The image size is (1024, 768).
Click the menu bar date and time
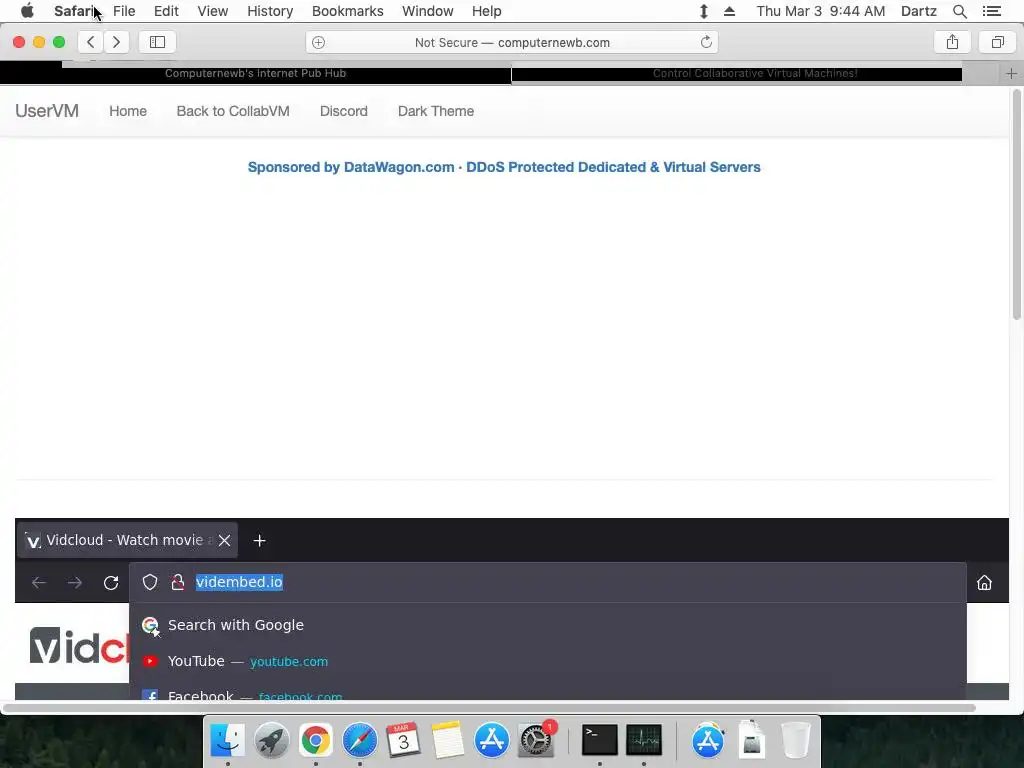pos(820,11)
